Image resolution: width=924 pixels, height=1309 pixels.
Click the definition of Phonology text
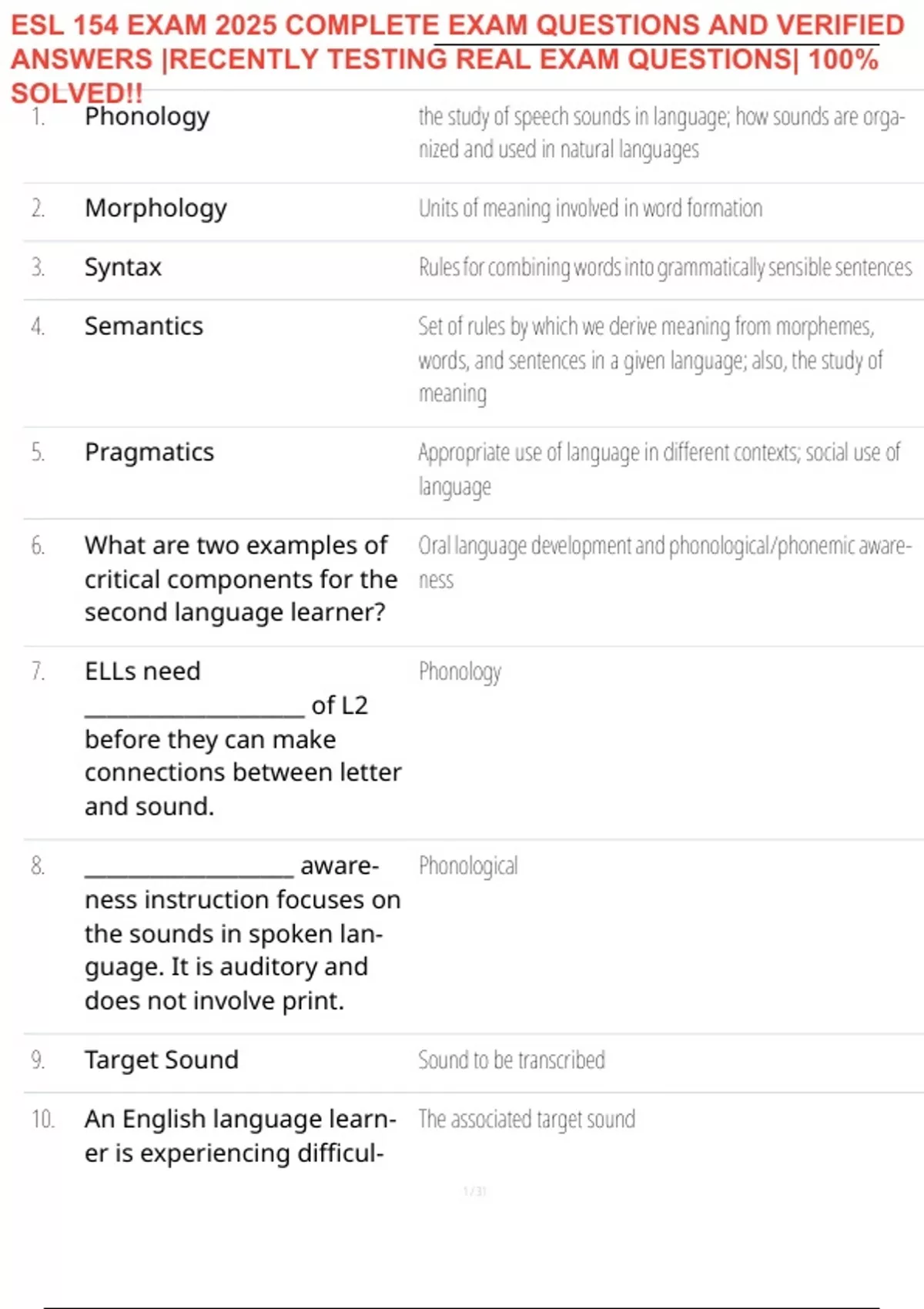[x=661, y=133]
